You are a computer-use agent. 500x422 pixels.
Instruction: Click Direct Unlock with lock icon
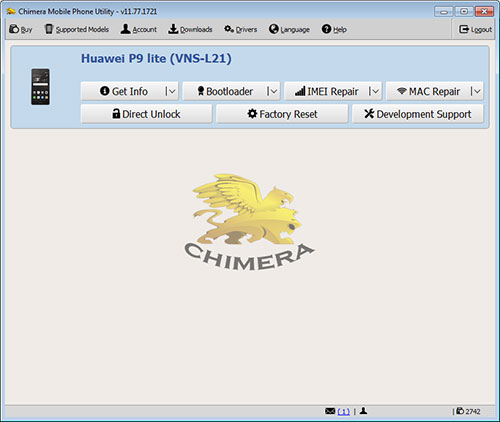(x=146, y=114)
